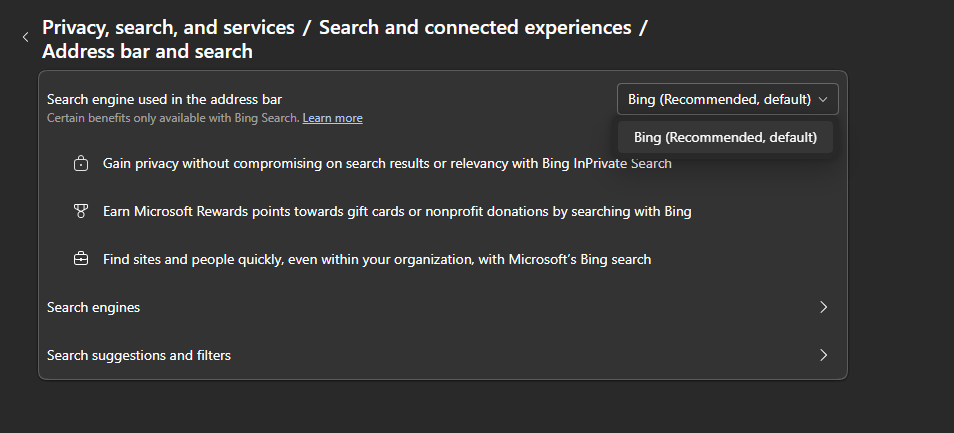Click the Address bar and search heading

click(147, 50)
